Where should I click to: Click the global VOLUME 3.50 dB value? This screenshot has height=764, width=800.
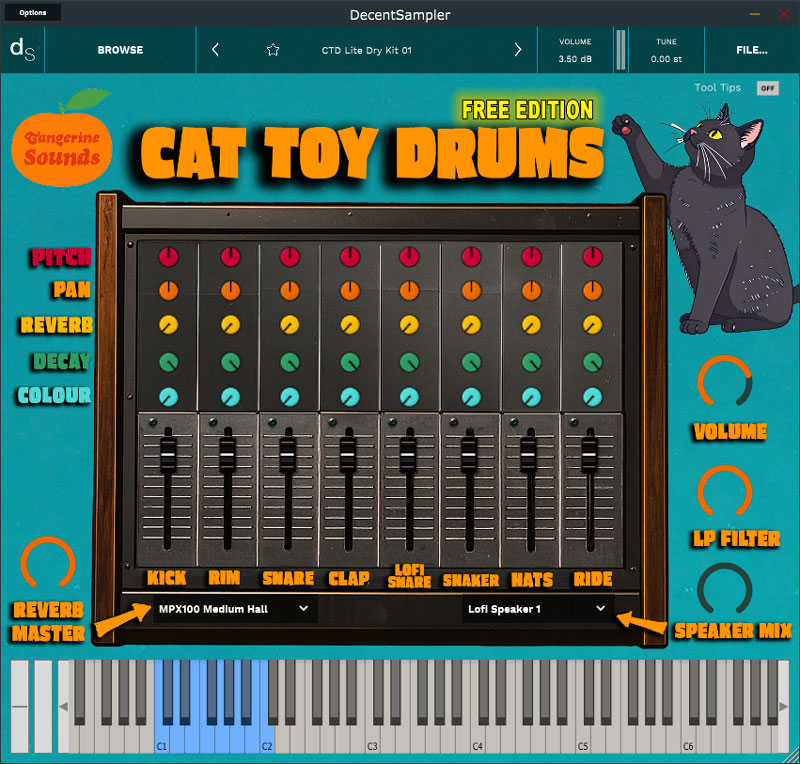pos(575,59)
